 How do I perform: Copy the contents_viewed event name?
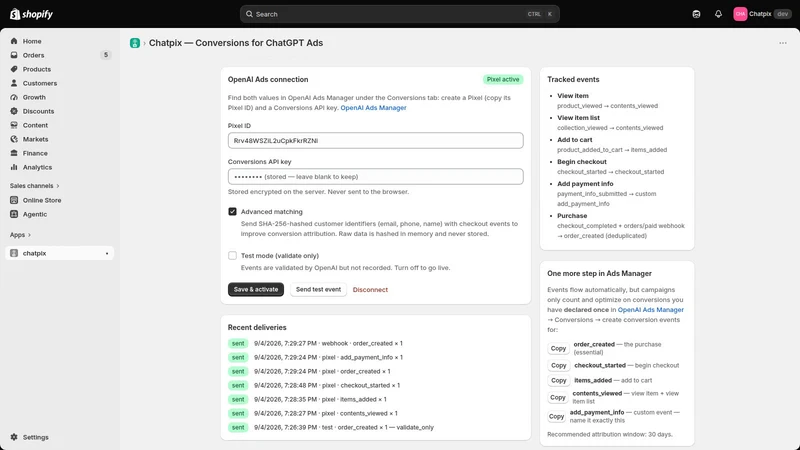tap(558, 397)
